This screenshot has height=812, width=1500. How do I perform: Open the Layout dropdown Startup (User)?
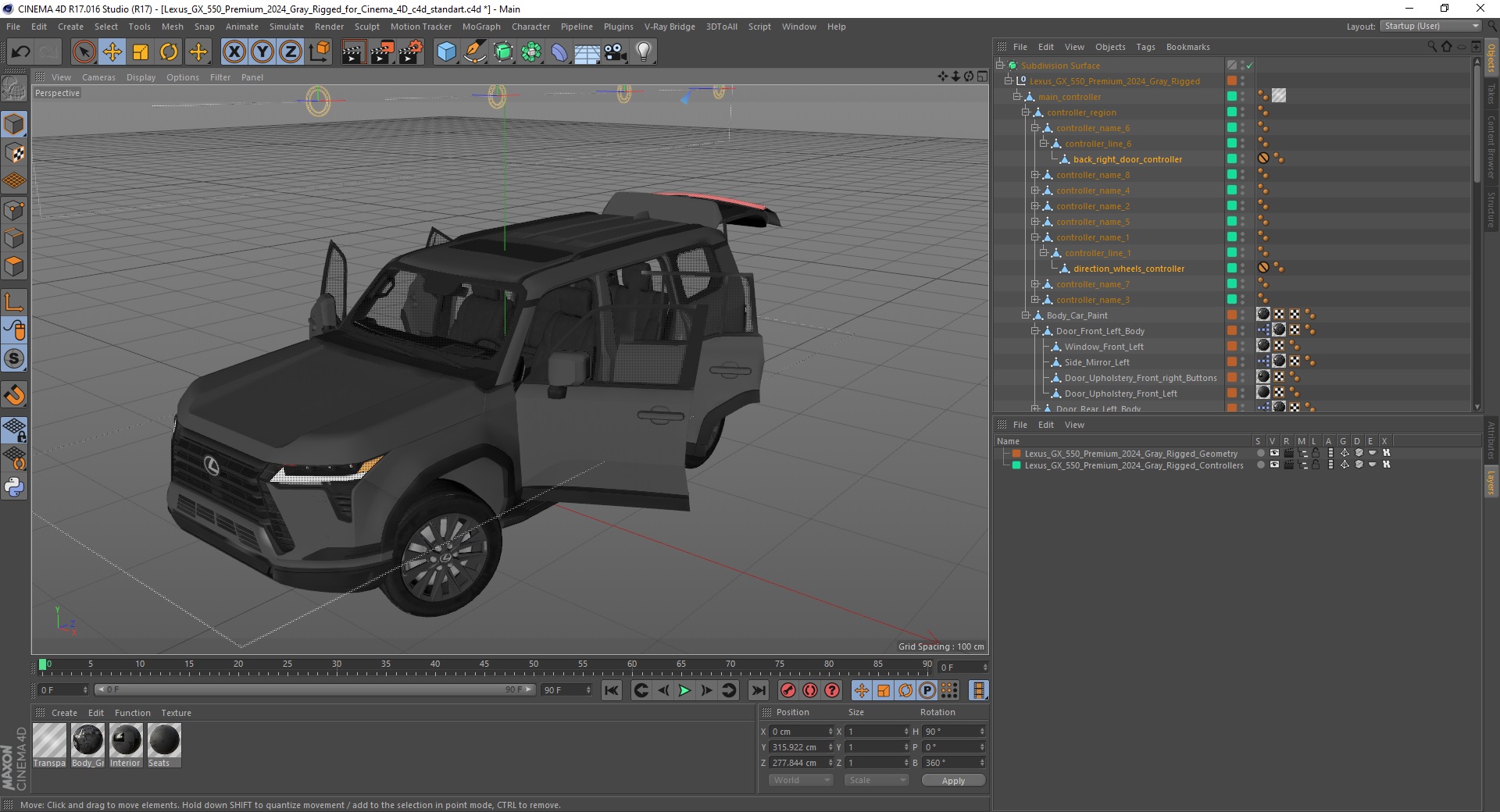click(1430, 26)
